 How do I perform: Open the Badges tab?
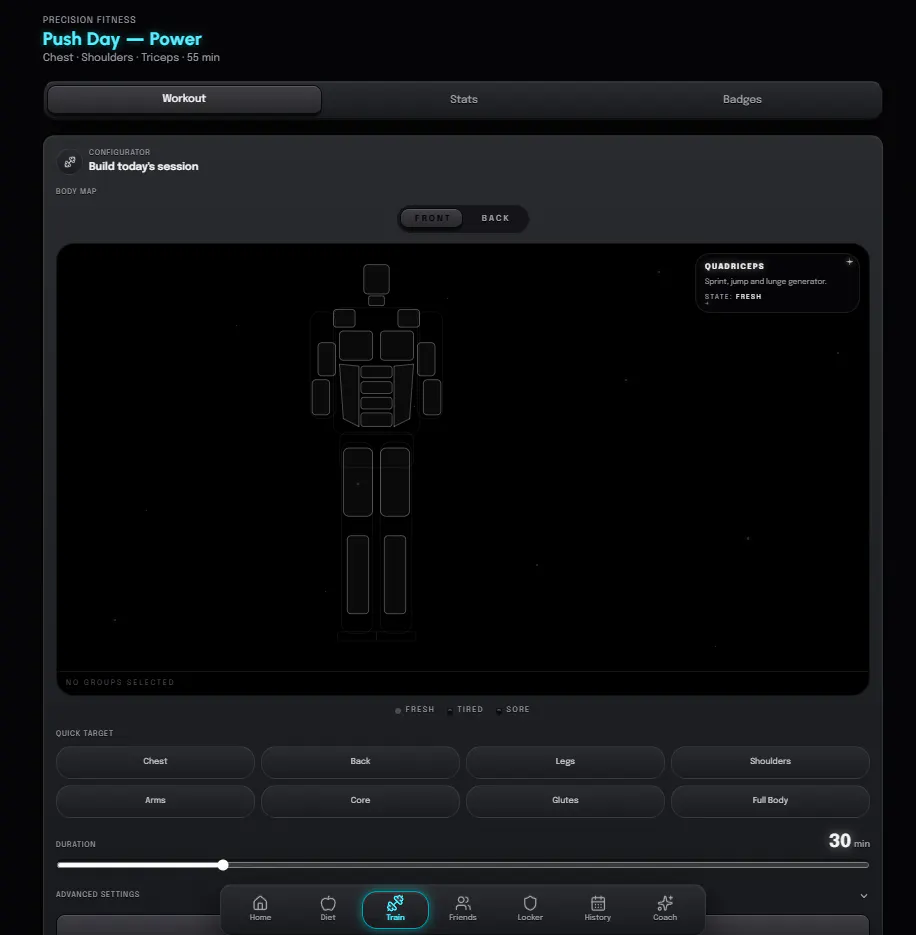coord(742,99)
